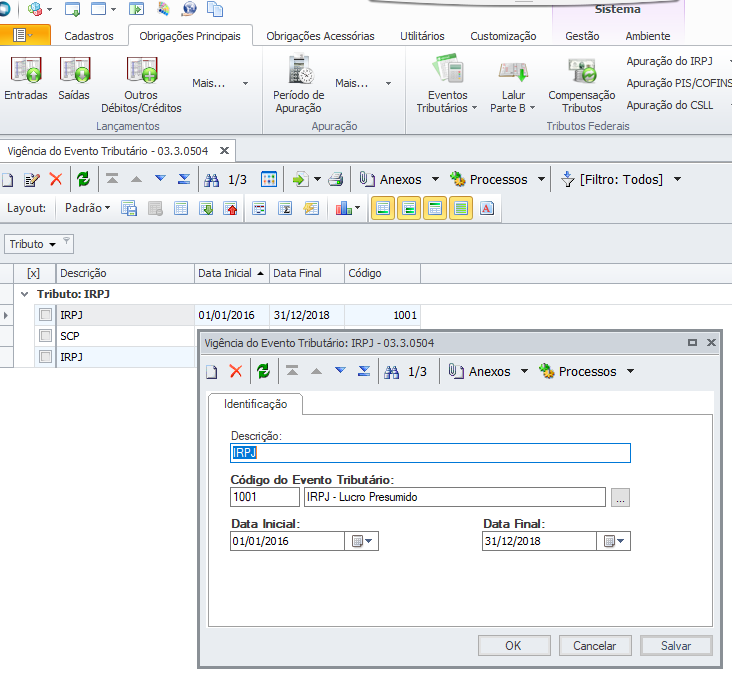This screenshot has height=693, width=732.
Task: Sort by Data Inicial column header
Action: [232, 273]
